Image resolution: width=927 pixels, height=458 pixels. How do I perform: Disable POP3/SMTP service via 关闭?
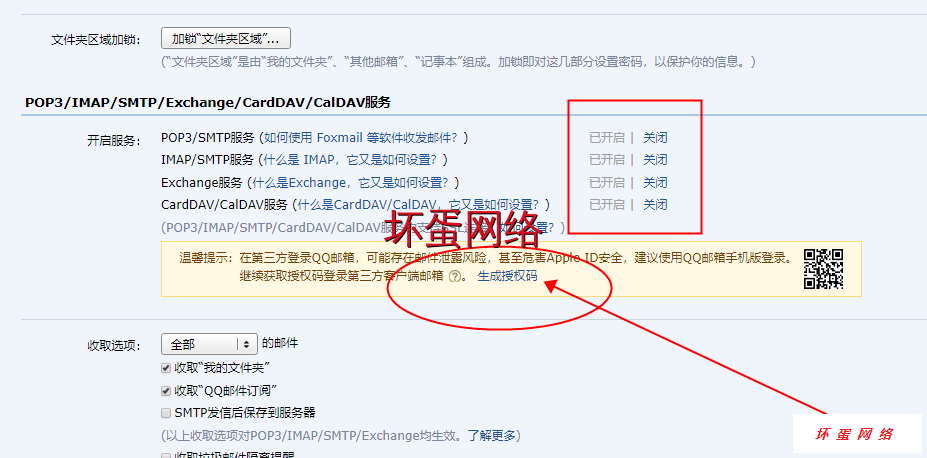pos(655,137)
